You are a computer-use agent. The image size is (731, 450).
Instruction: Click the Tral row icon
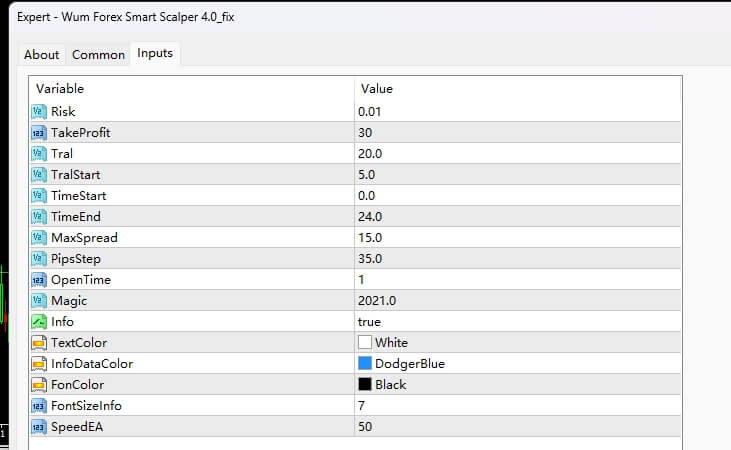click(39, 153)
